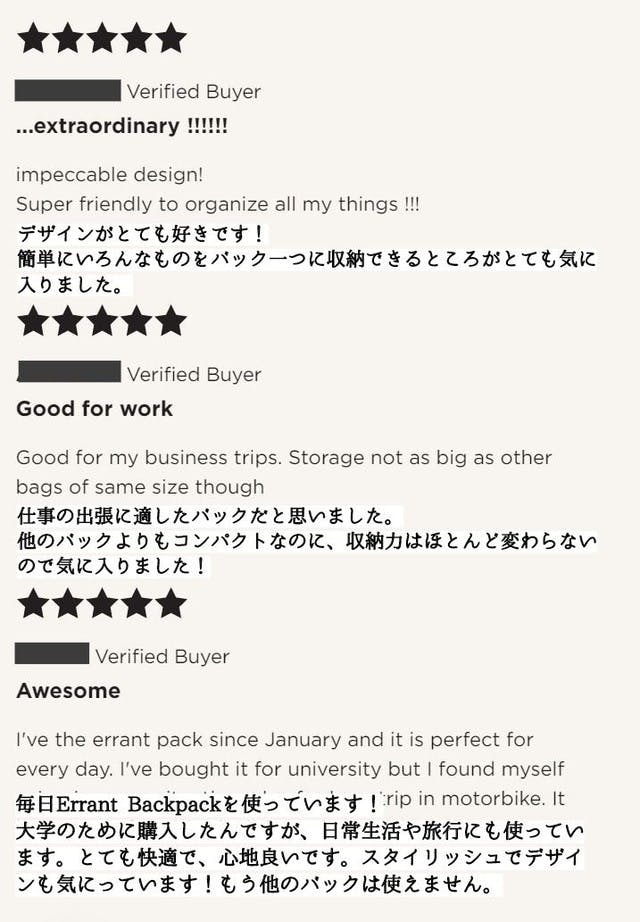Open the "...extraordinary !!!!!!" review title

(x=122, y=127)
